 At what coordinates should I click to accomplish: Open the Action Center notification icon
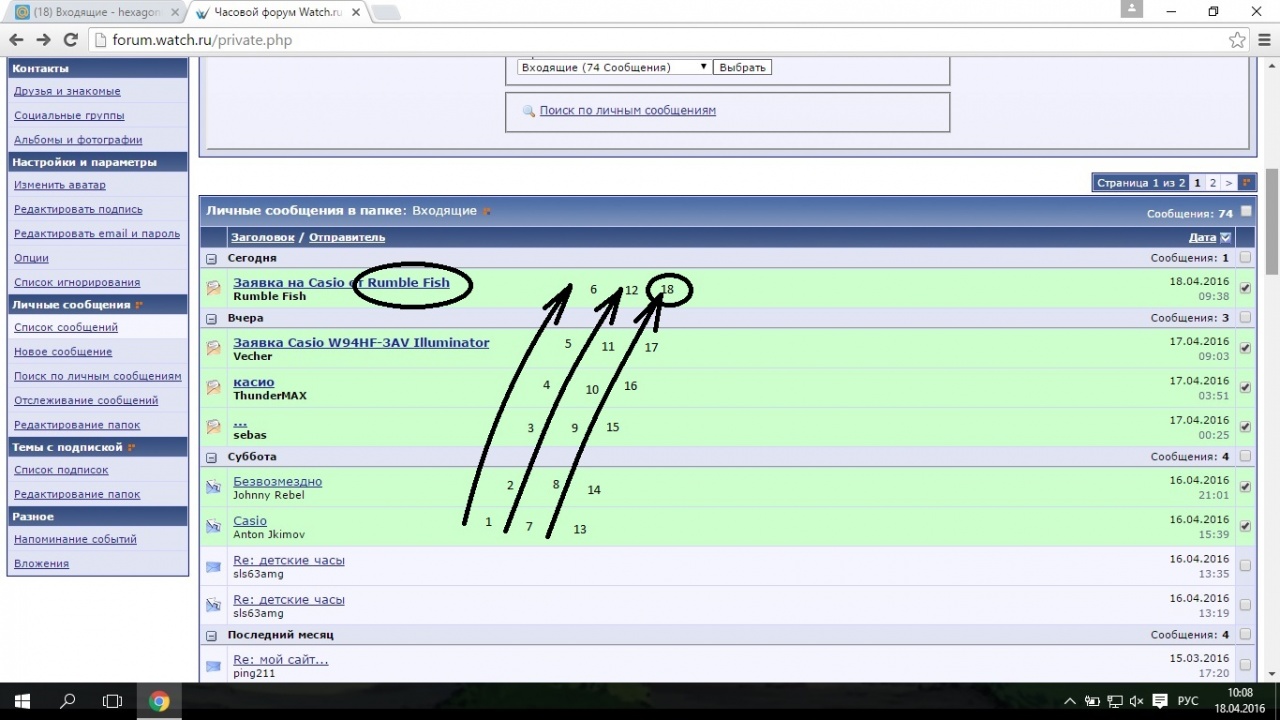coord(1160,701)
